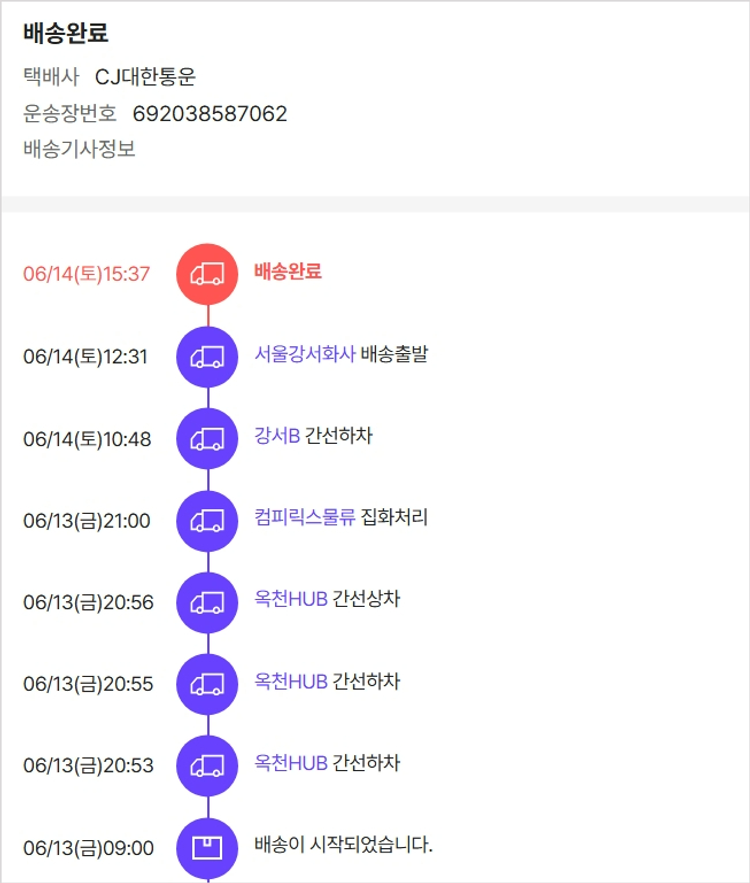
Task: Click the 06/13(금)09:00 timestamp
Action: point(88,848)
